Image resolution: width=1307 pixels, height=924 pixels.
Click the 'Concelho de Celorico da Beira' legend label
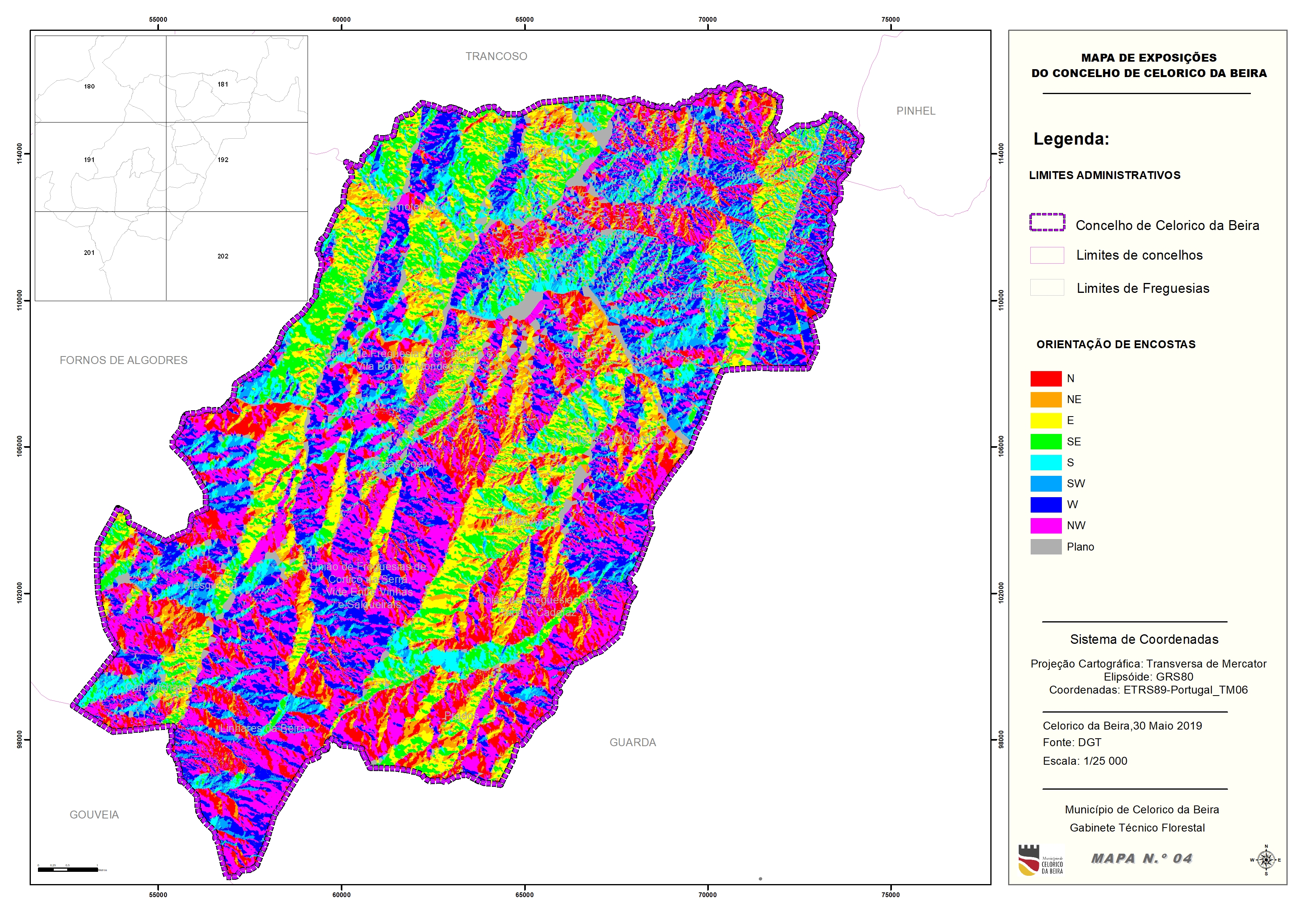1167,225
